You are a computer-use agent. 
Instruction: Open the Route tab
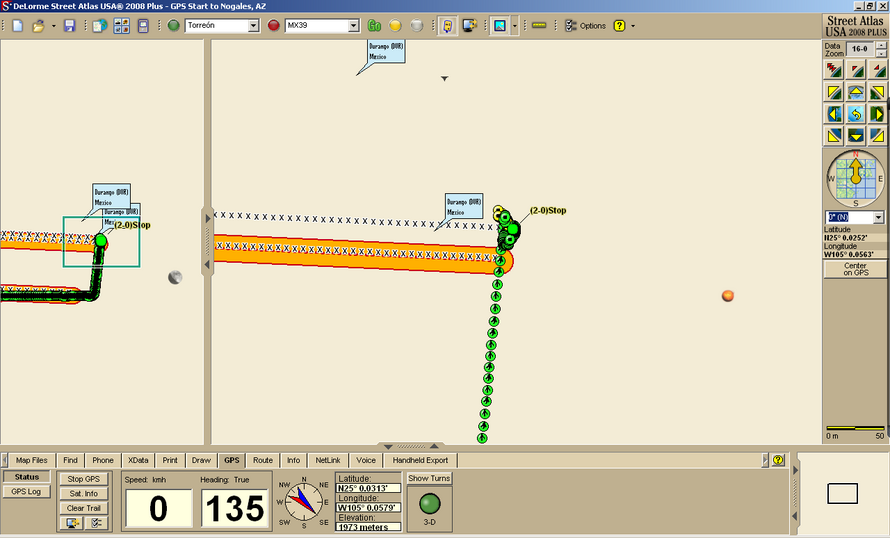coord(263,460)
